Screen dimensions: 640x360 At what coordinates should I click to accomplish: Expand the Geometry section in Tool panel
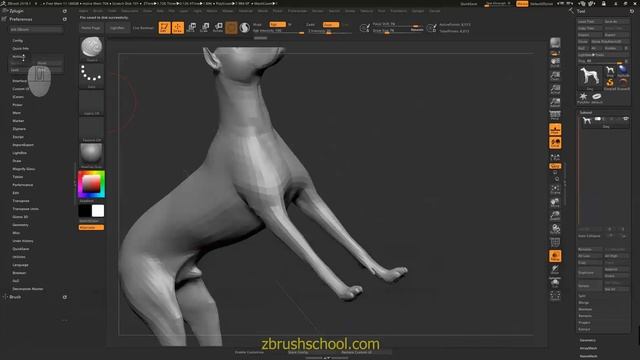point(588,340)
